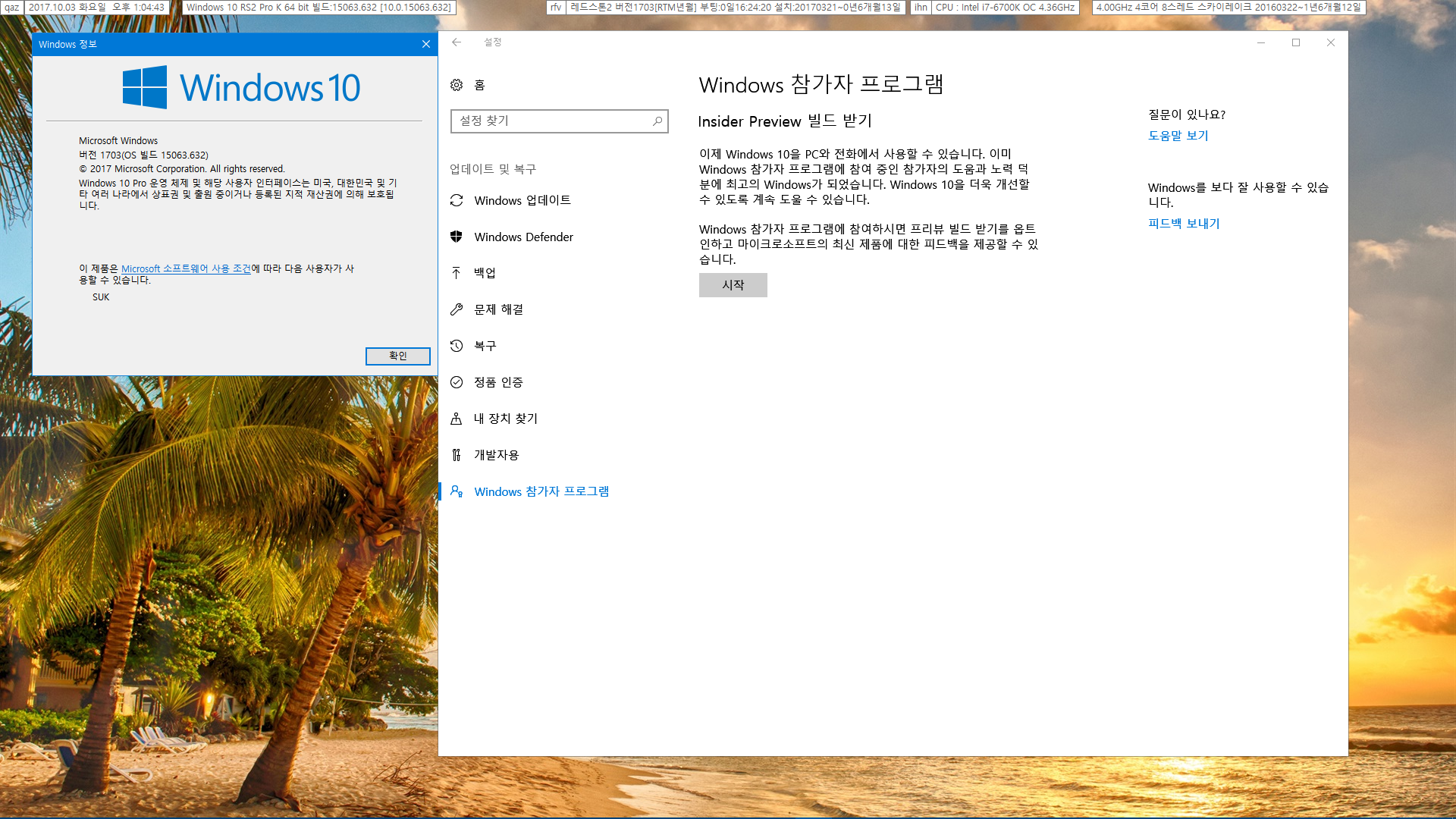This screenshot has height=819, width=1456.
Task: Click the 'Windows 참가자 프로그램' page title
Action: click(821, 84)
